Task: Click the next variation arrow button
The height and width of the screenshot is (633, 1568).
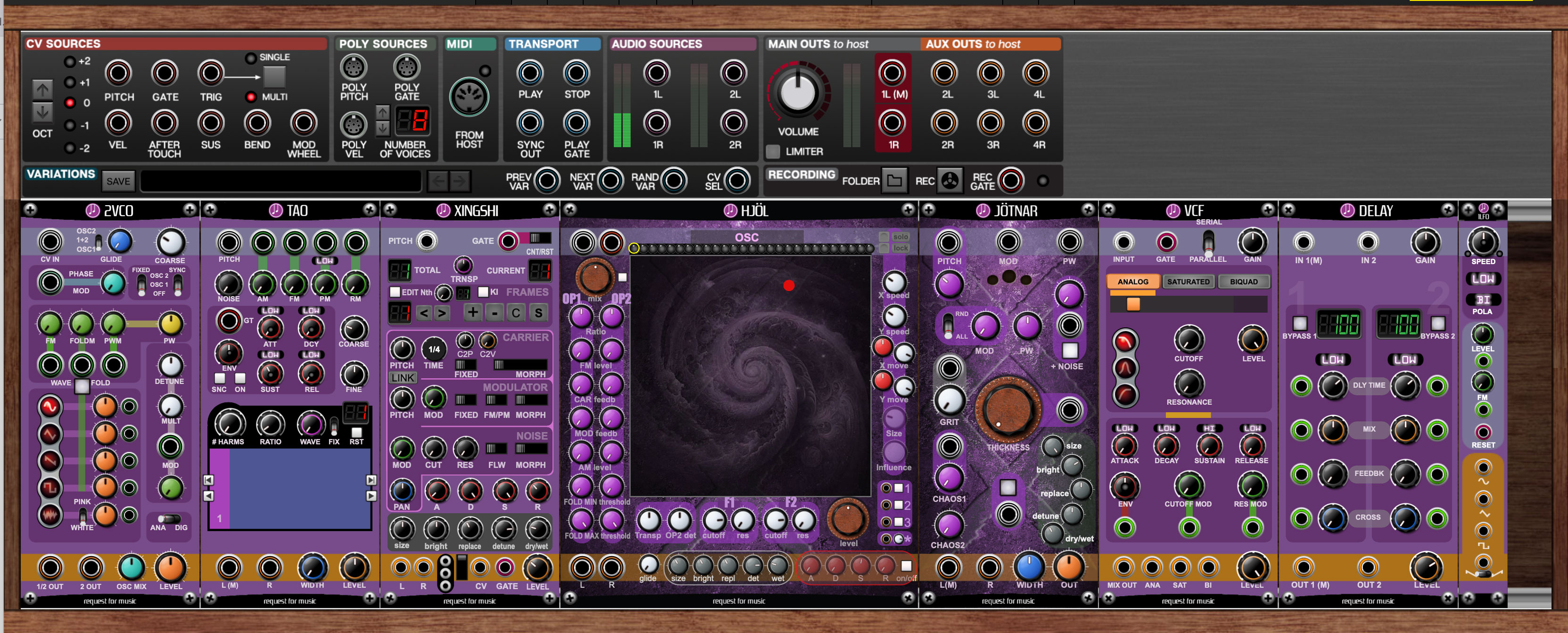Action: 460,181
